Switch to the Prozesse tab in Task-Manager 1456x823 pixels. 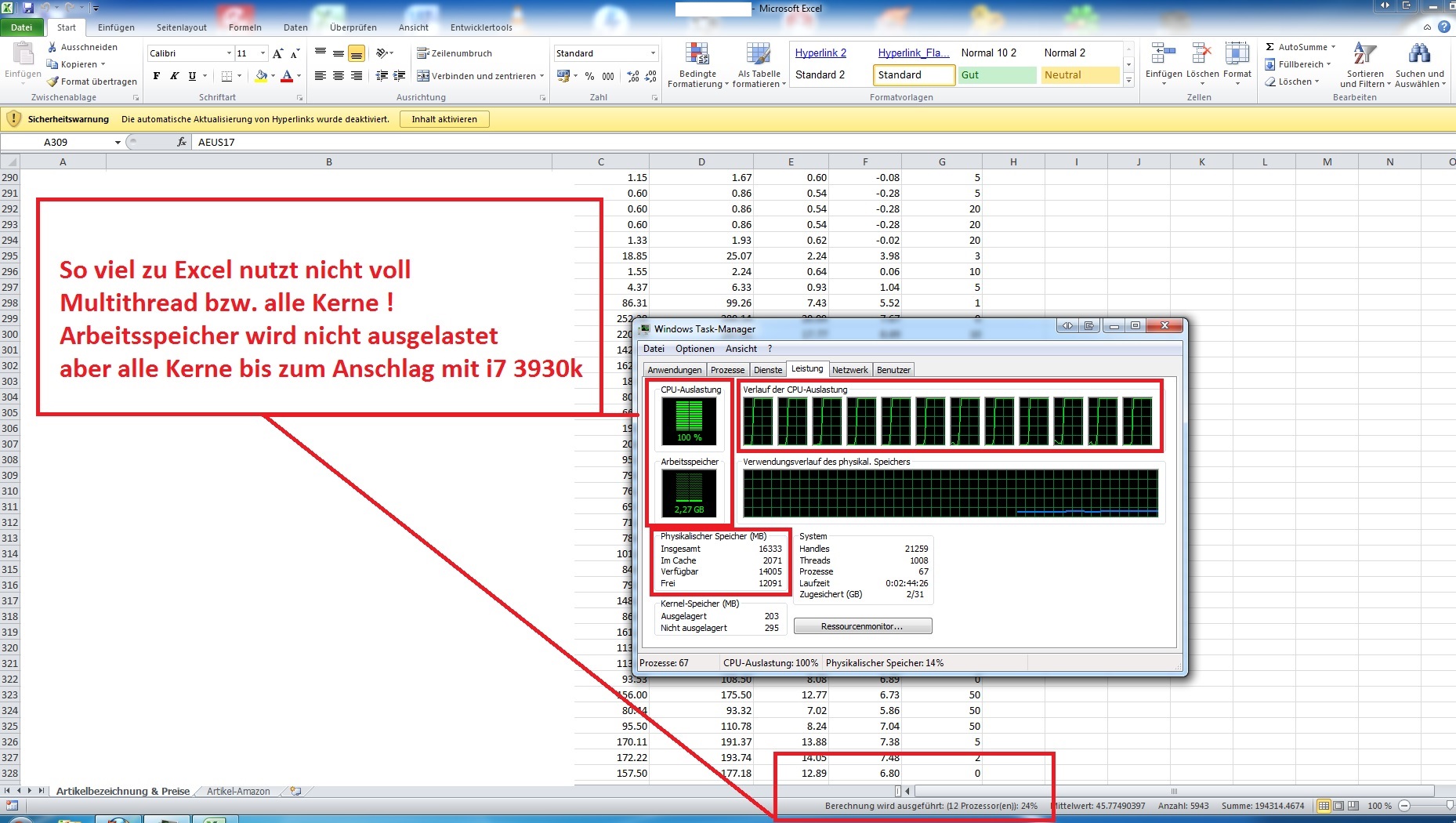point(727,370)
